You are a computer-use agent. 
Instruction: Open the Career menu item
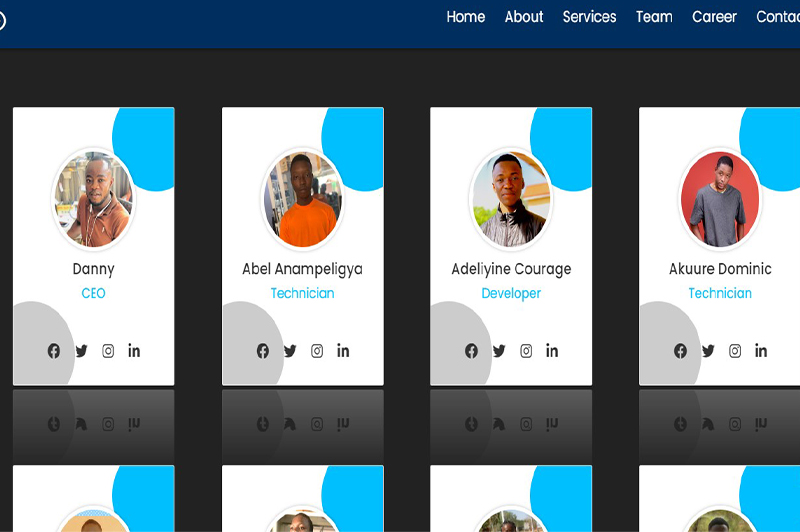[x=714, y=17]
